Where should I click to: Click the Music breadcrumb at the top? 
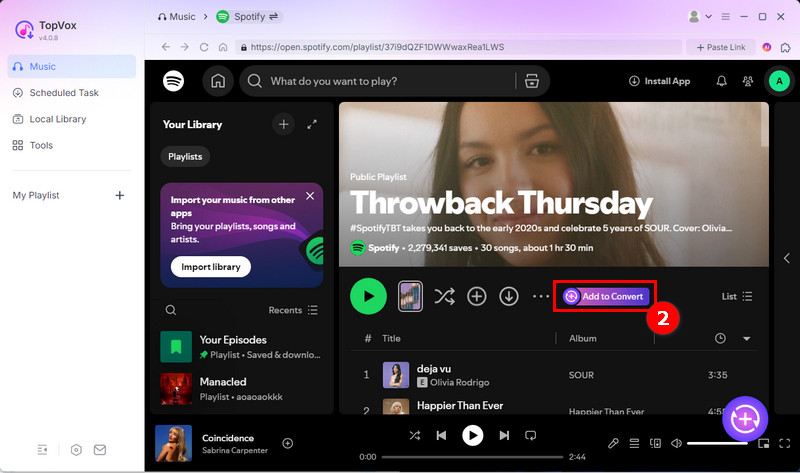pyautogui.click(x=177, y=17)
